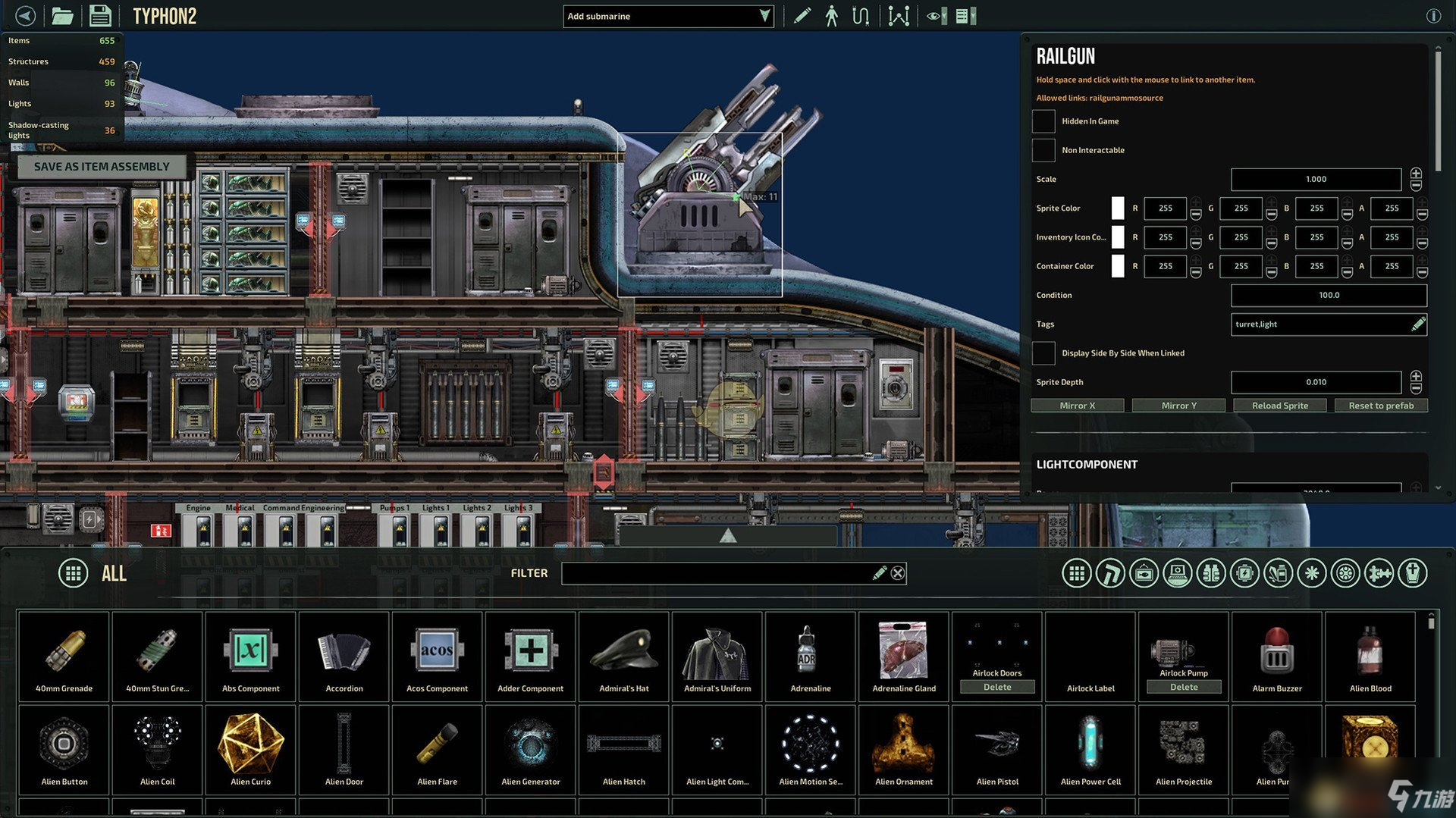Select the Item Assembly puzzle category icon
The image size is (1456, 818).
[x=1379, y=573]
